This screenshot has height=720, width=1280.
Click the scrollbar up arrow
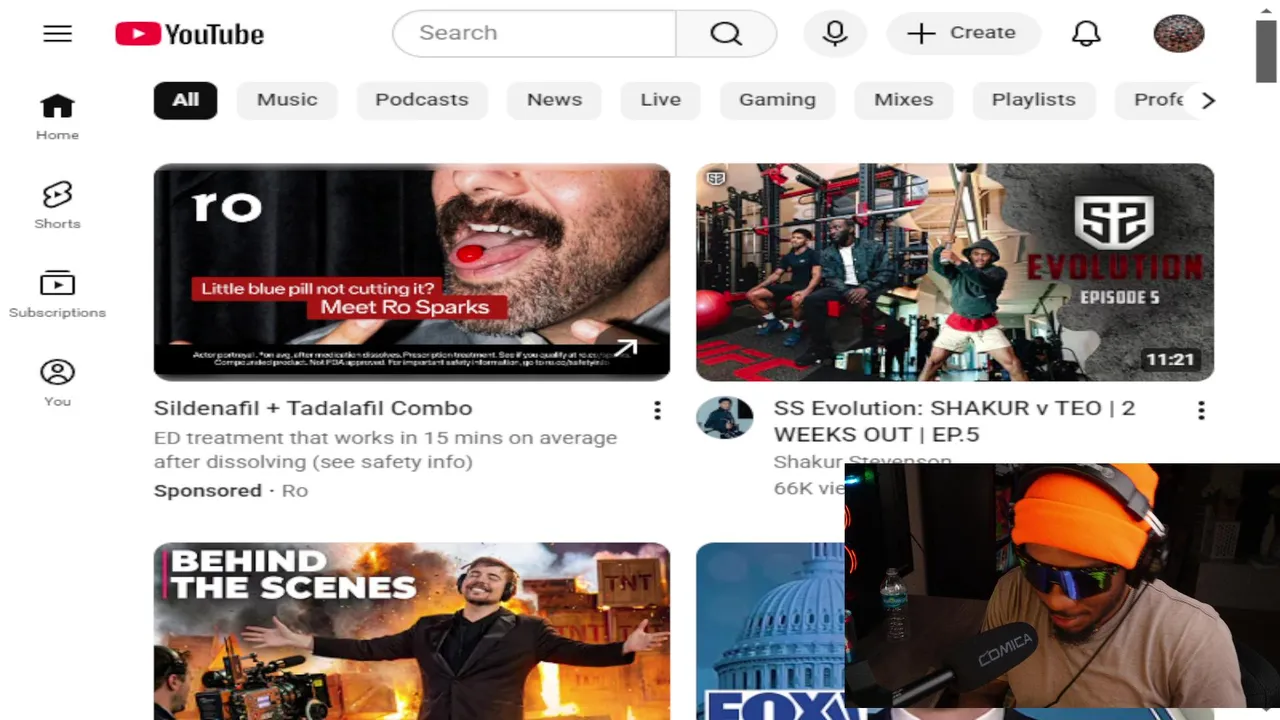[x=1266, y=10]
